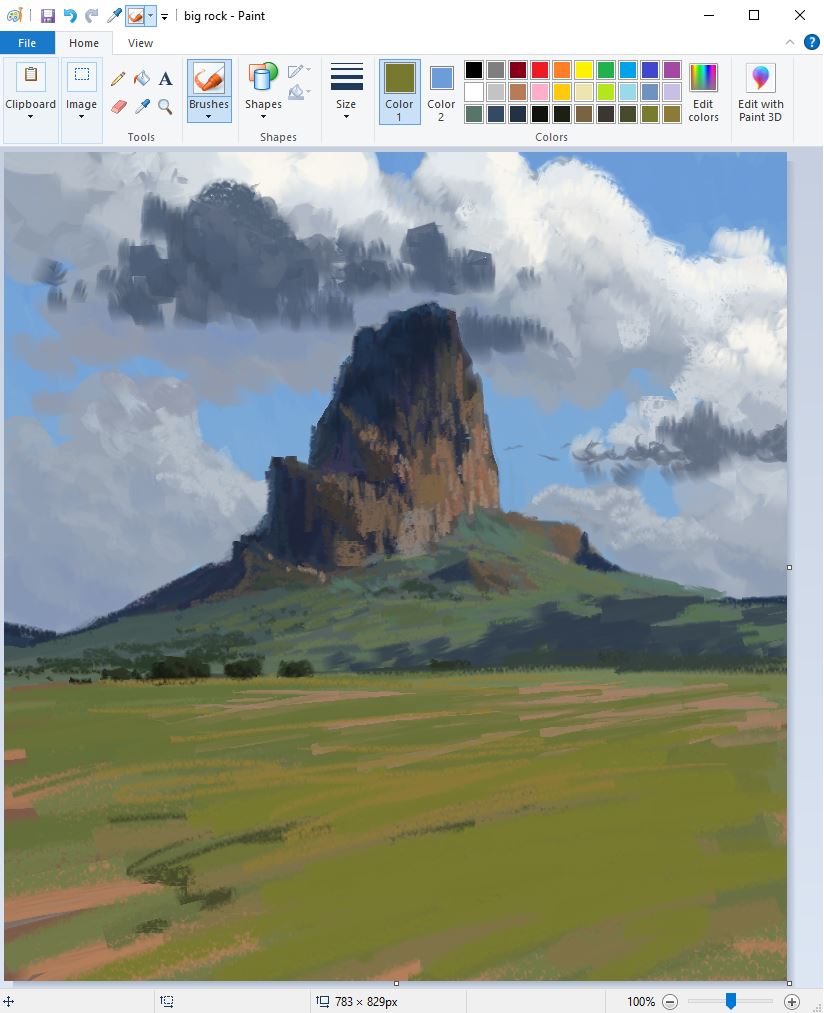Choose the white palette swatch
Image resolution: width=824 pixels, height=1013 pixels.
coord(474,92)
